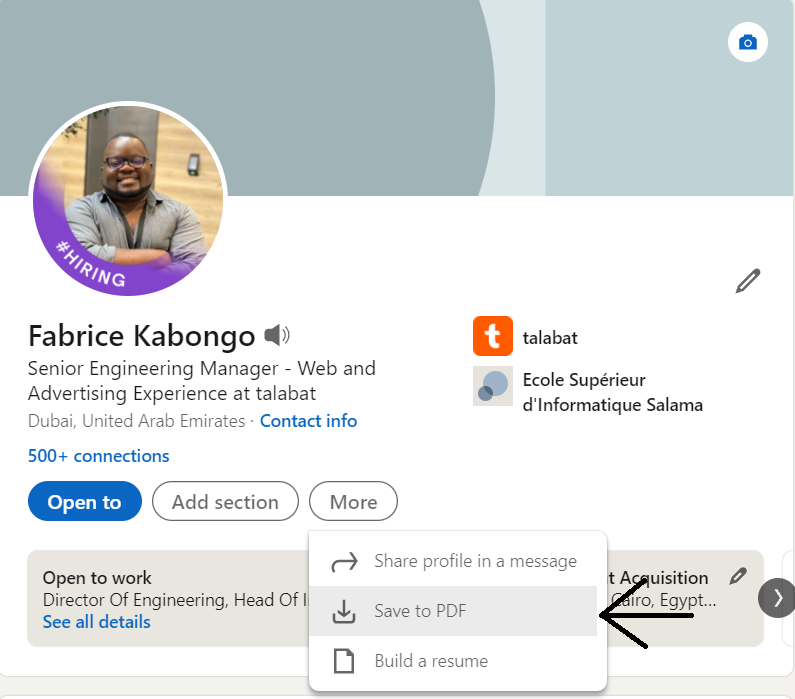Image resolution: width=795 pixels, height=699 pixels.
Task: Click the Add section button
Action: point(225,502)
